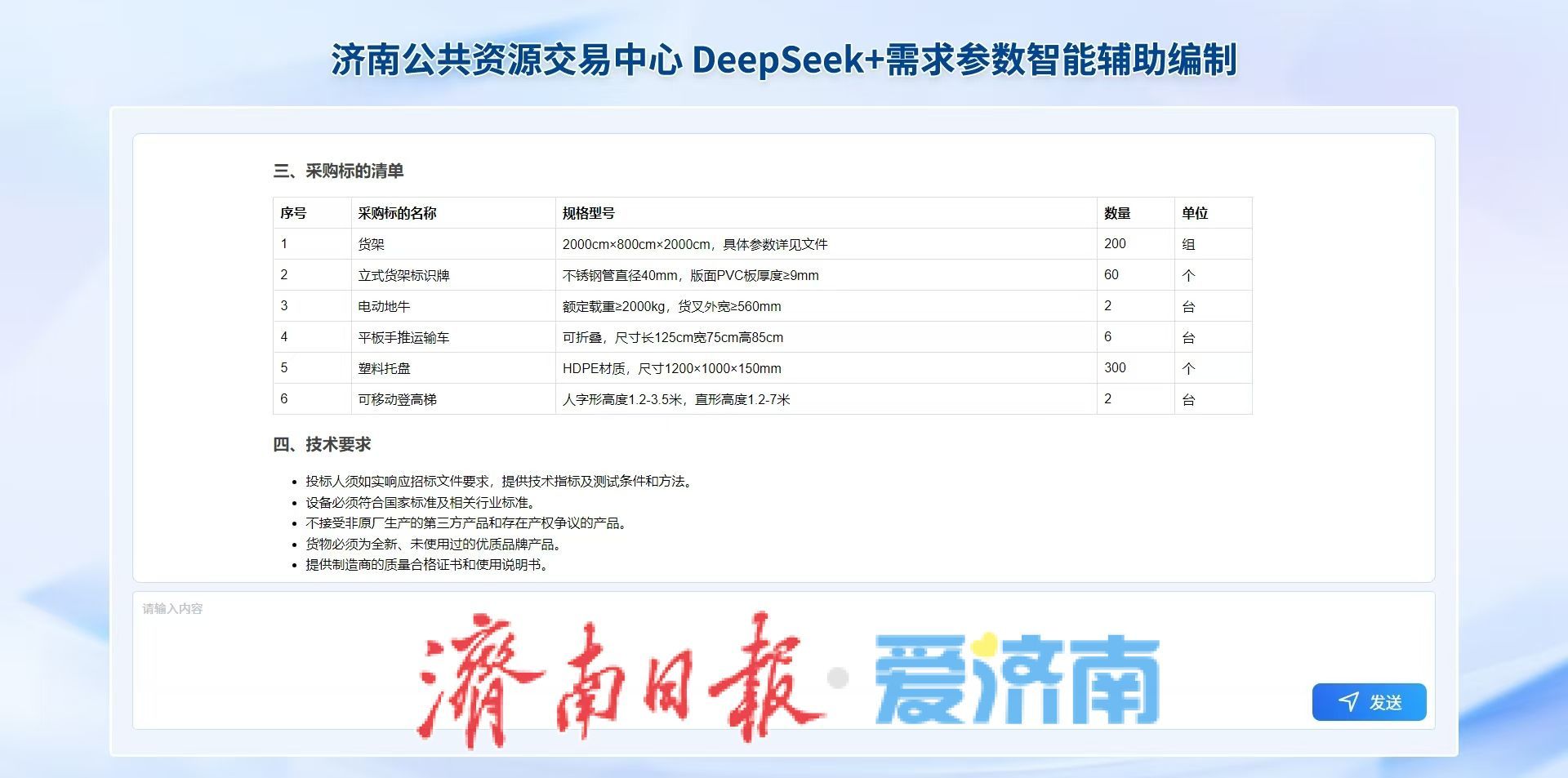Click bullet 货物必须为全新、未使用过的优质品牌产品
The width and height of the screenshot is (1568, 778).
[x=436, y=545]
